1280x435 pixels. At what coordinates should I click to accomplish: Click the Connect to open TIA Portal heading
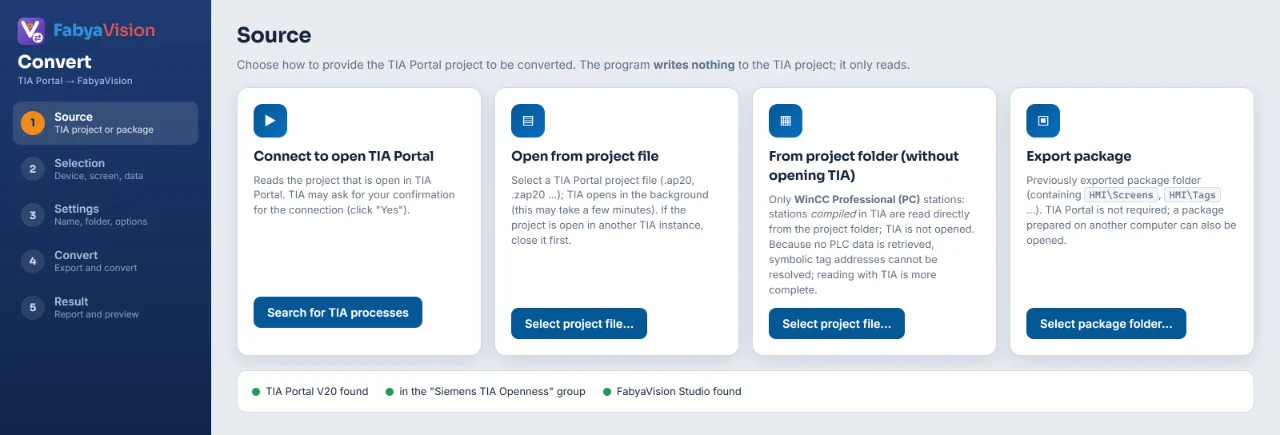(x=344, y=156)
